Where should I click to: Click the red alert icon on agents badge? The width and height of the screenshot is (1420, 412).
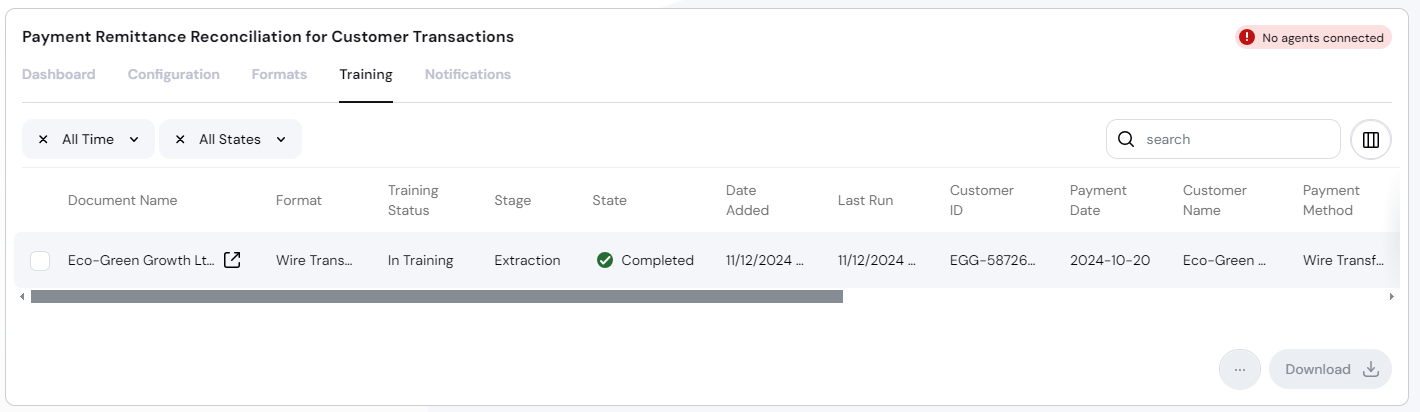1247,37
